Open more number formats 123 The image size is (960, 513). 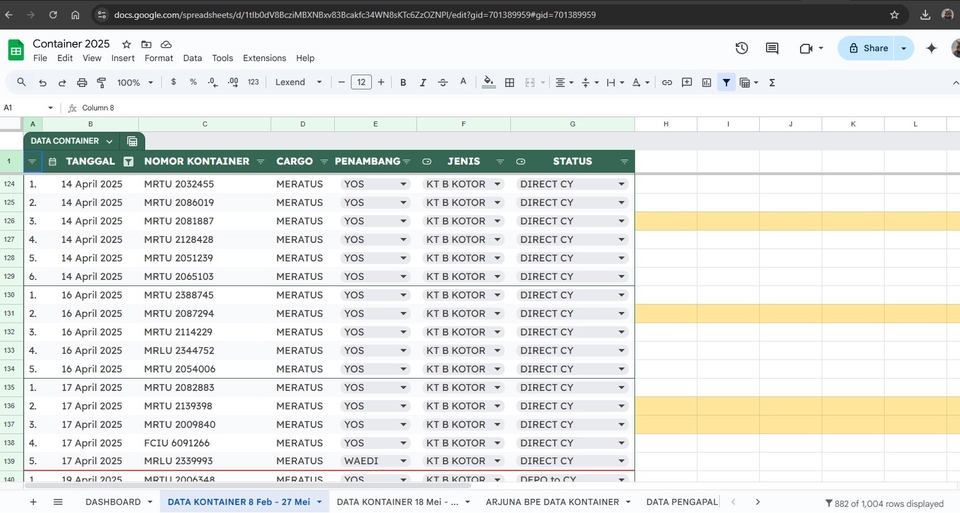point(253,82)
